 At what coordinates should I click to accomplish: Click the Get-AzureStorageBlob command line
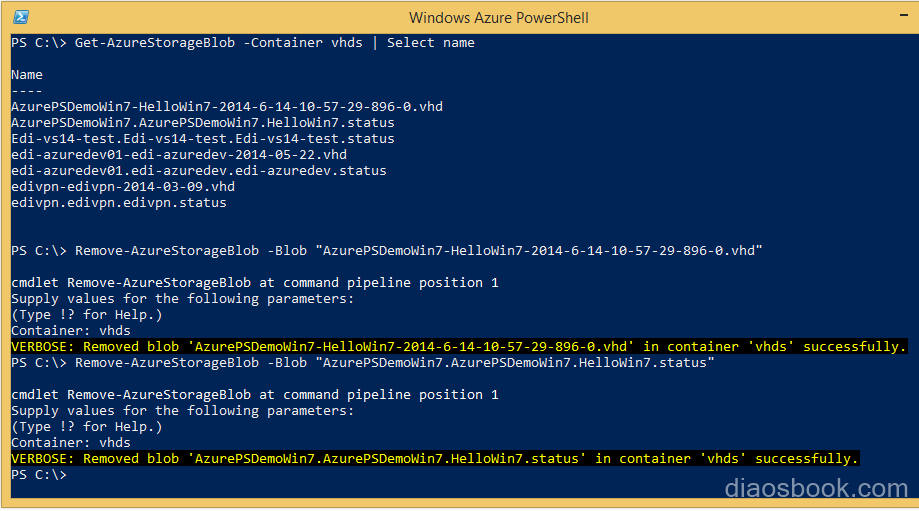click(x=243, y=43)
